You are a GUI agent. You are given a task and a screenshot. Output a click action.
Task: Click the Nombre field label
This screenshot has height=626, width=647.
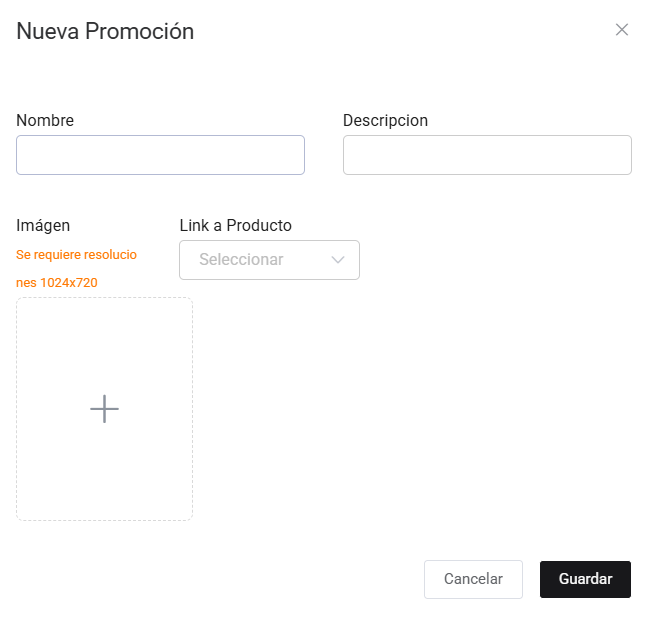pos(45,121)
